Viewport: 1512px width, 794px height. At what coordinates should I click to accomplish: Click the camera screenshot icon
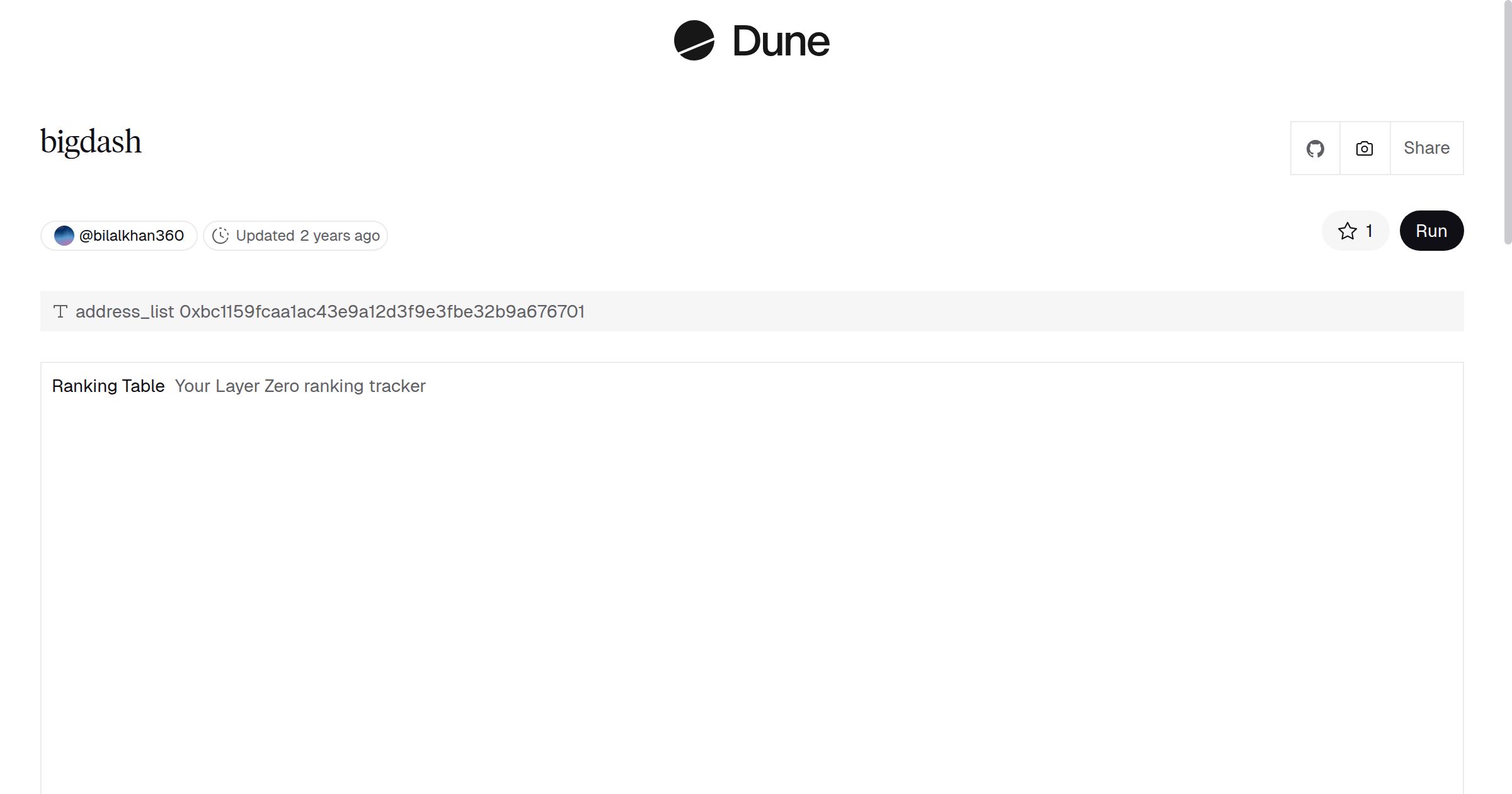[1364, 149]
